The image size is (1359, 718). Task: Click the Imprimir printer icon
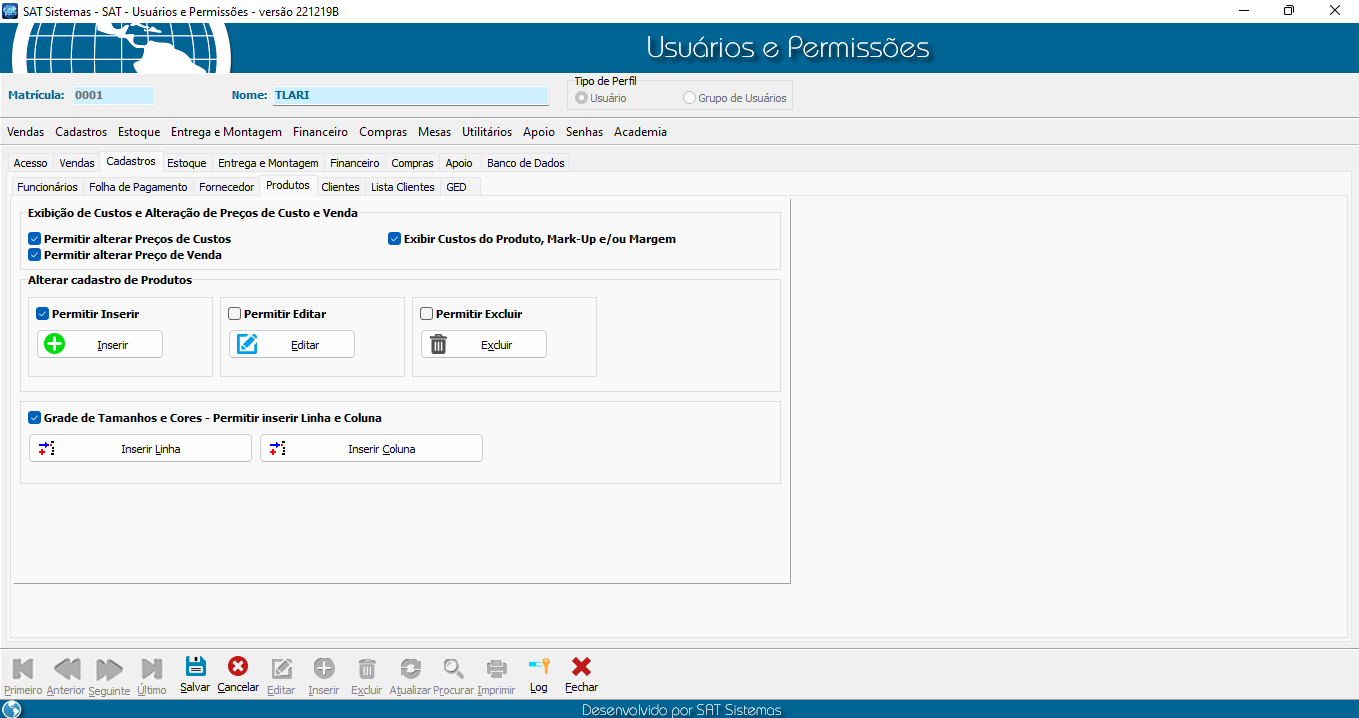point(496,668)
